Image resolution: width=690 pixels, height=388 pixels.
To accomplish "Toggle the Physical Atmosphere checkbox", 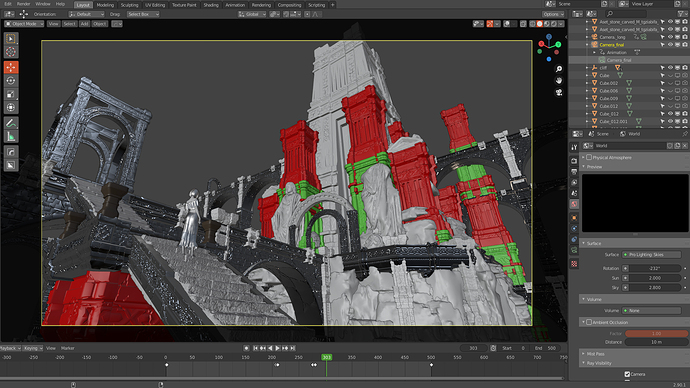I will (x=589, y=157).
